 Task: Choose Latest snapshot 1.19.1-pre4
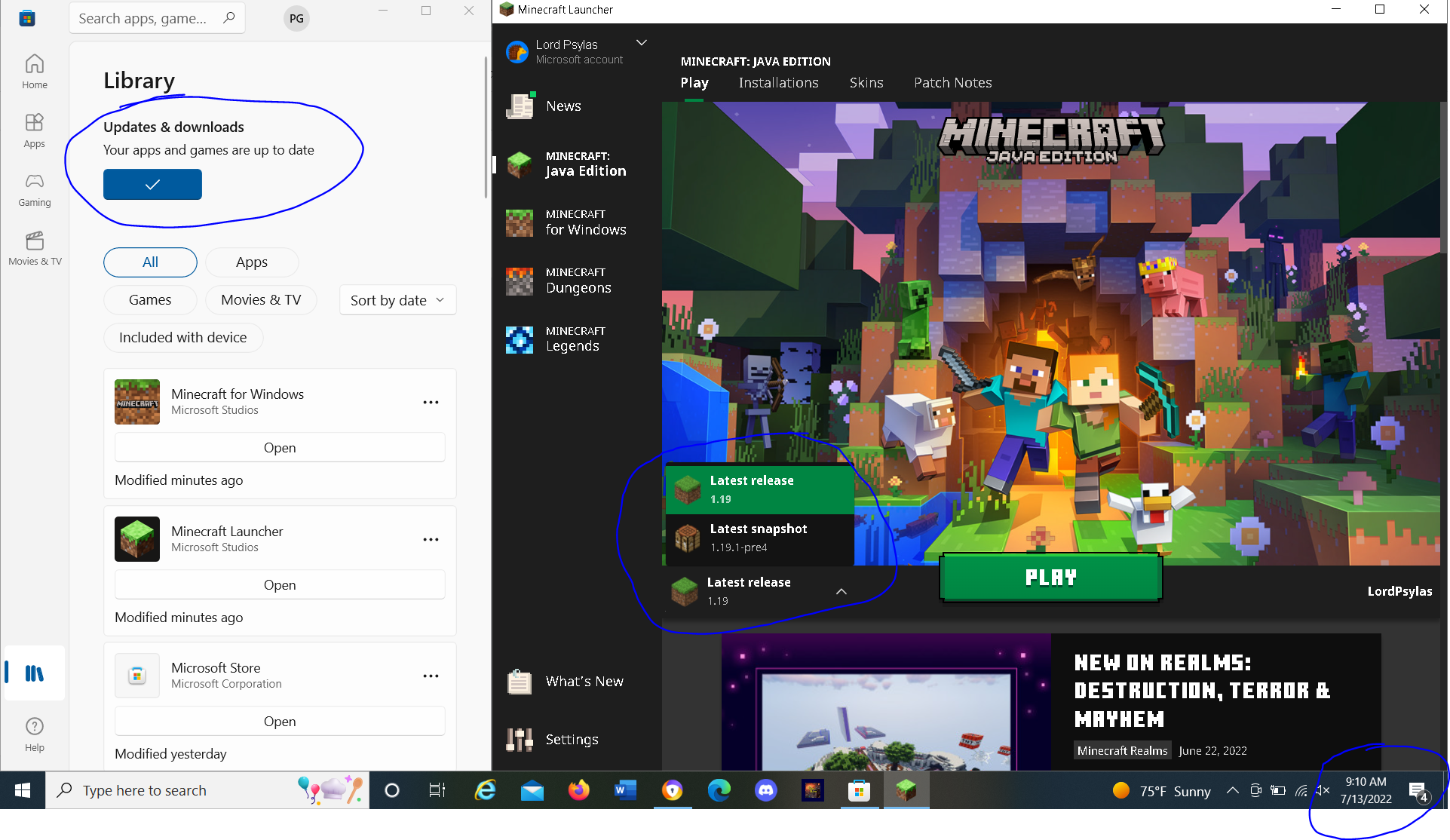(x=759, y=538)
